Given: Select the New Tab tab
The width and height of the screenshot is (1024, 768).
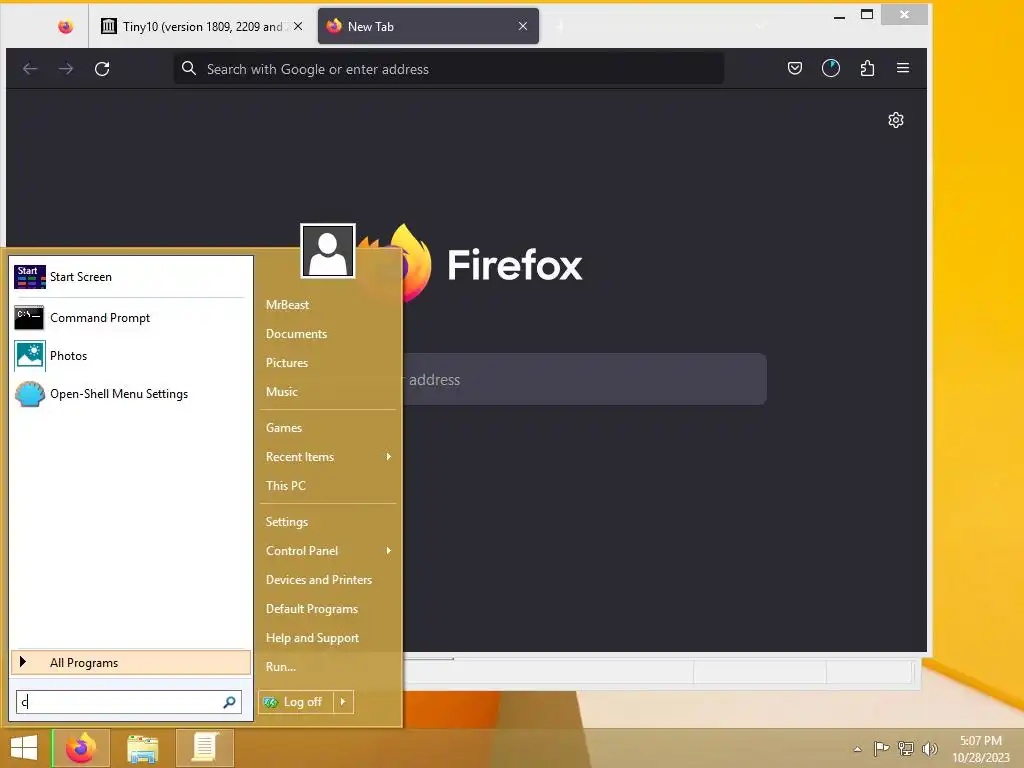Looking at the screenshot, I should [428, 26].
